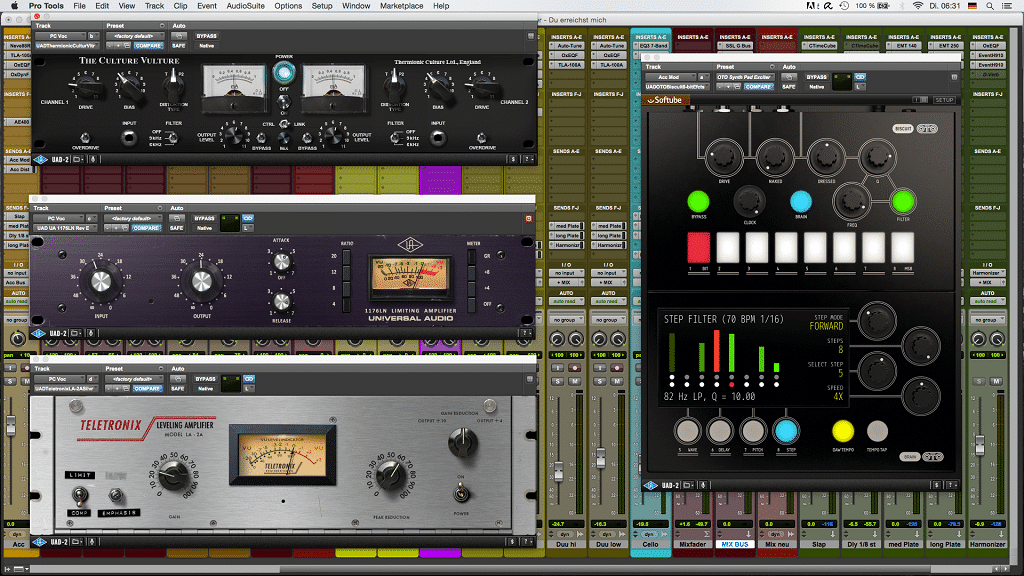Click BYPASS in the Culture Vulture plugin header
Image resolution: width=1024 pixels, height=576 pixels.
[x=206, y=36]
